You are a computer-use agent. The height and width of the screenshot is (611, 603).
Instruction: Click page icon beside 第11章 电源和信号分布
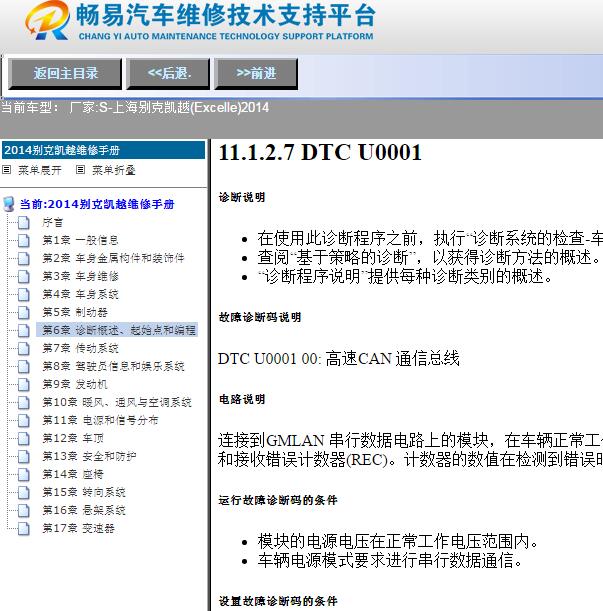tap(24, 421)
